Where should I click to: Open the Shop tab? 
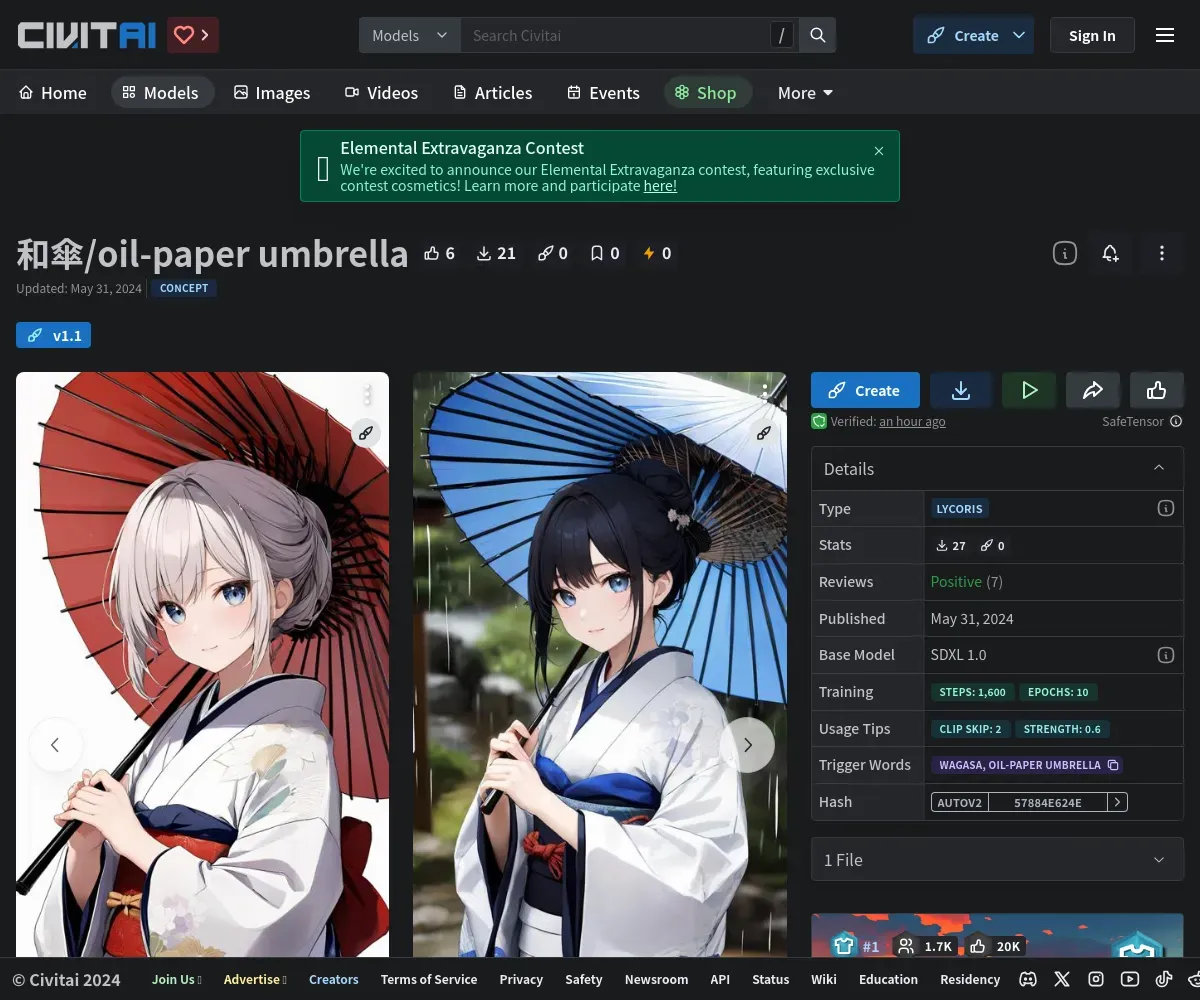click(706, 93)
